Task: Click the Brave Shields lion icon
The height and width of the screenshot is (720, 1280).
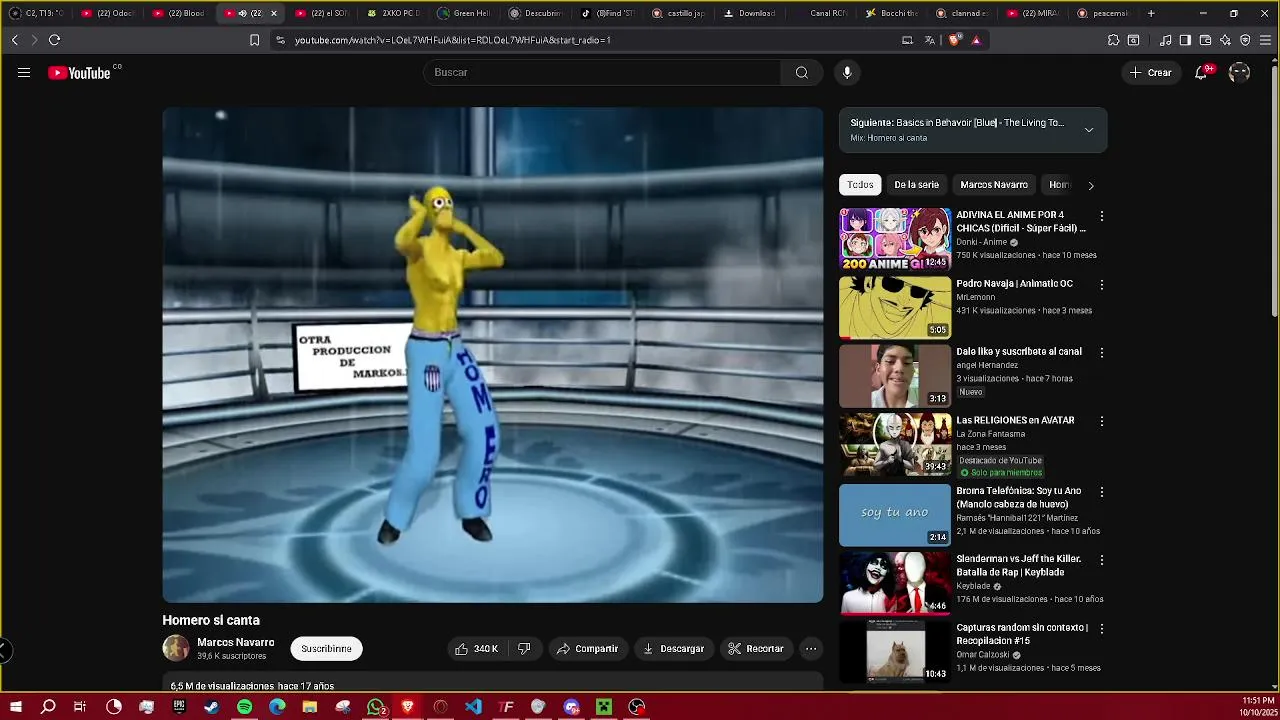Action: [954, 40]
